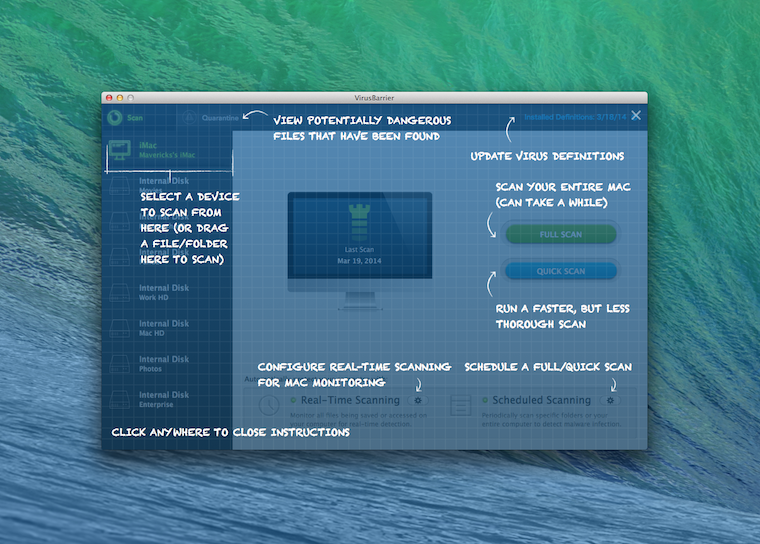This screenshot has height=544, width=760.
Task: Select Internal Disk Mac HD
Action: click(164, 328)
